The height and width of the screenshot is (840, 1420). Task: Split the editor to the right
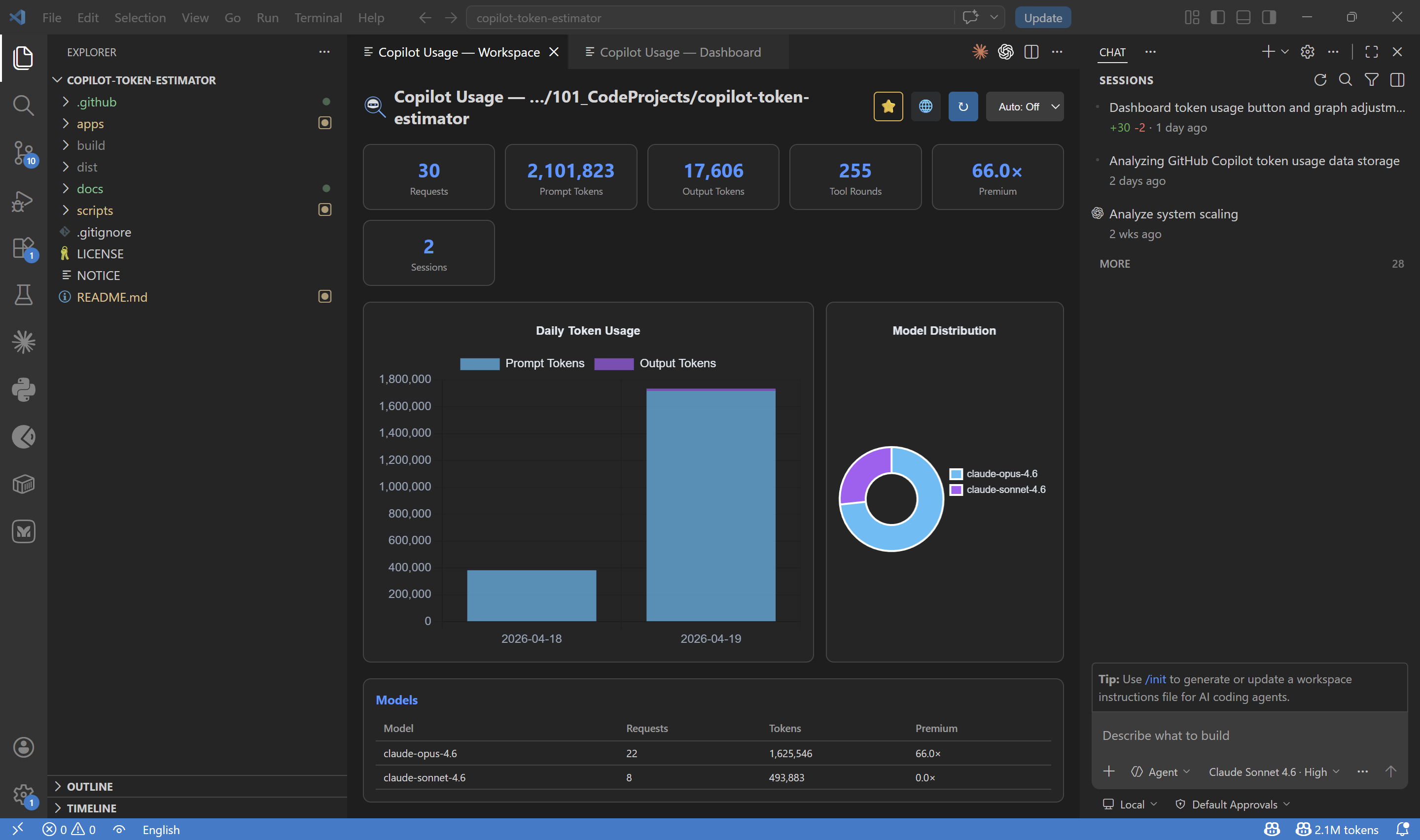click(x=1031, y=52)
